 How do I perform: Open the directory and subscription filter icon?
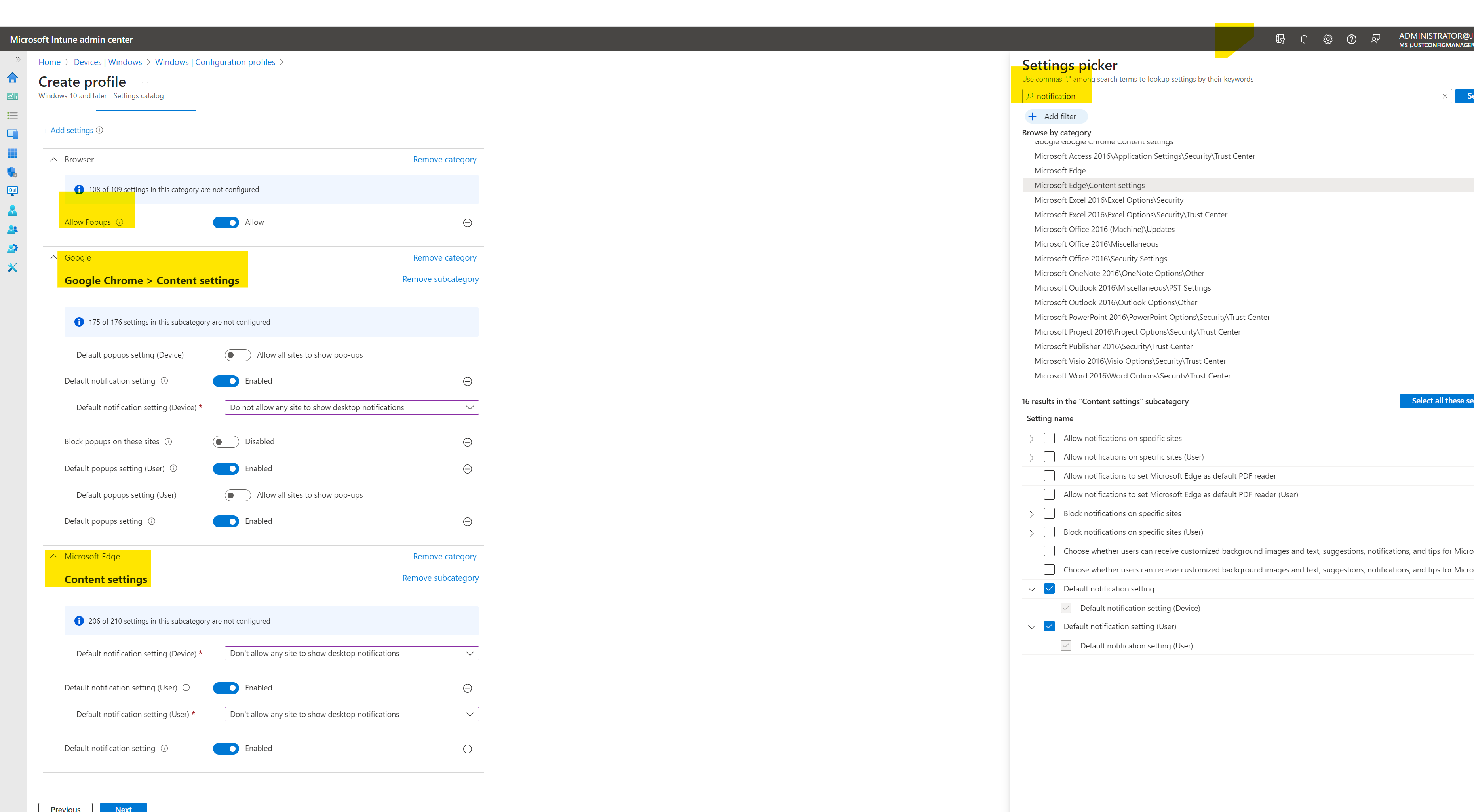point(1280,39)
